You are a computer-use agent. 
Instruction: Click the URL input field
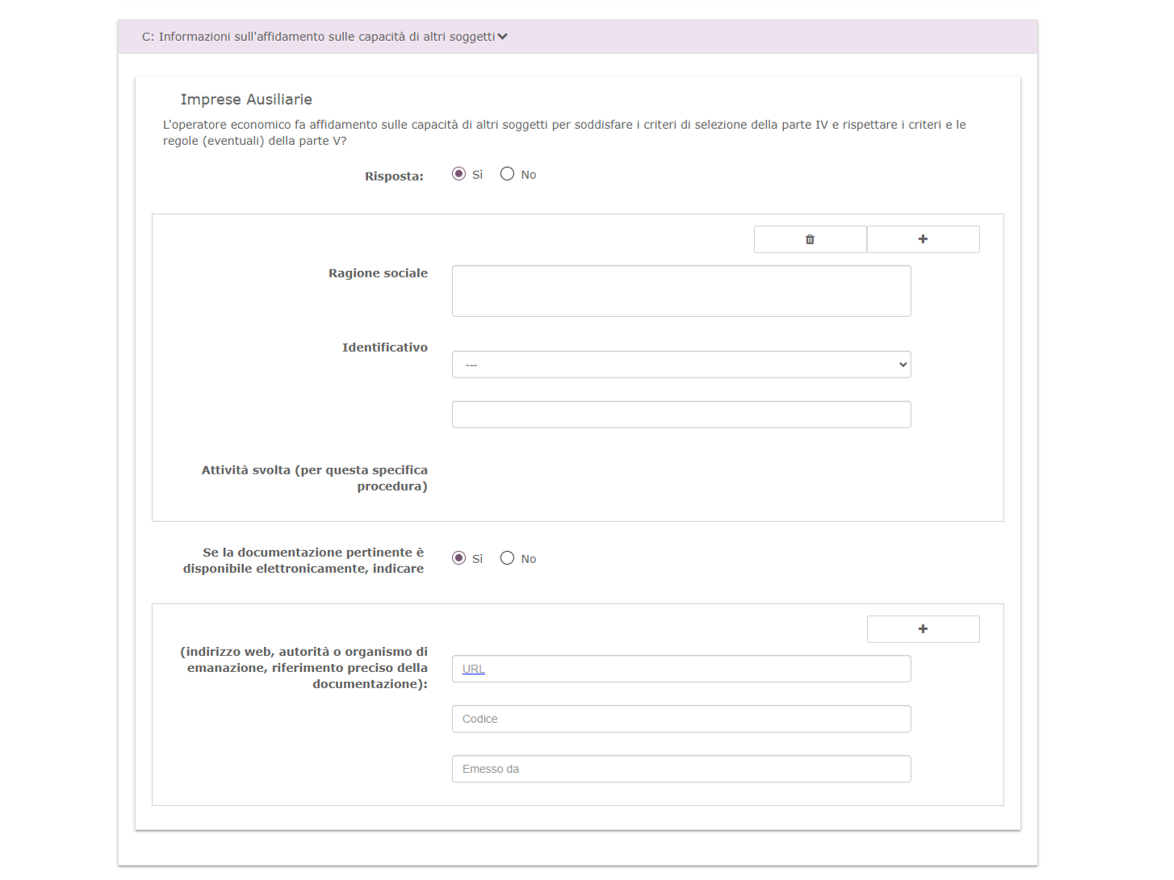pos(681,669)
